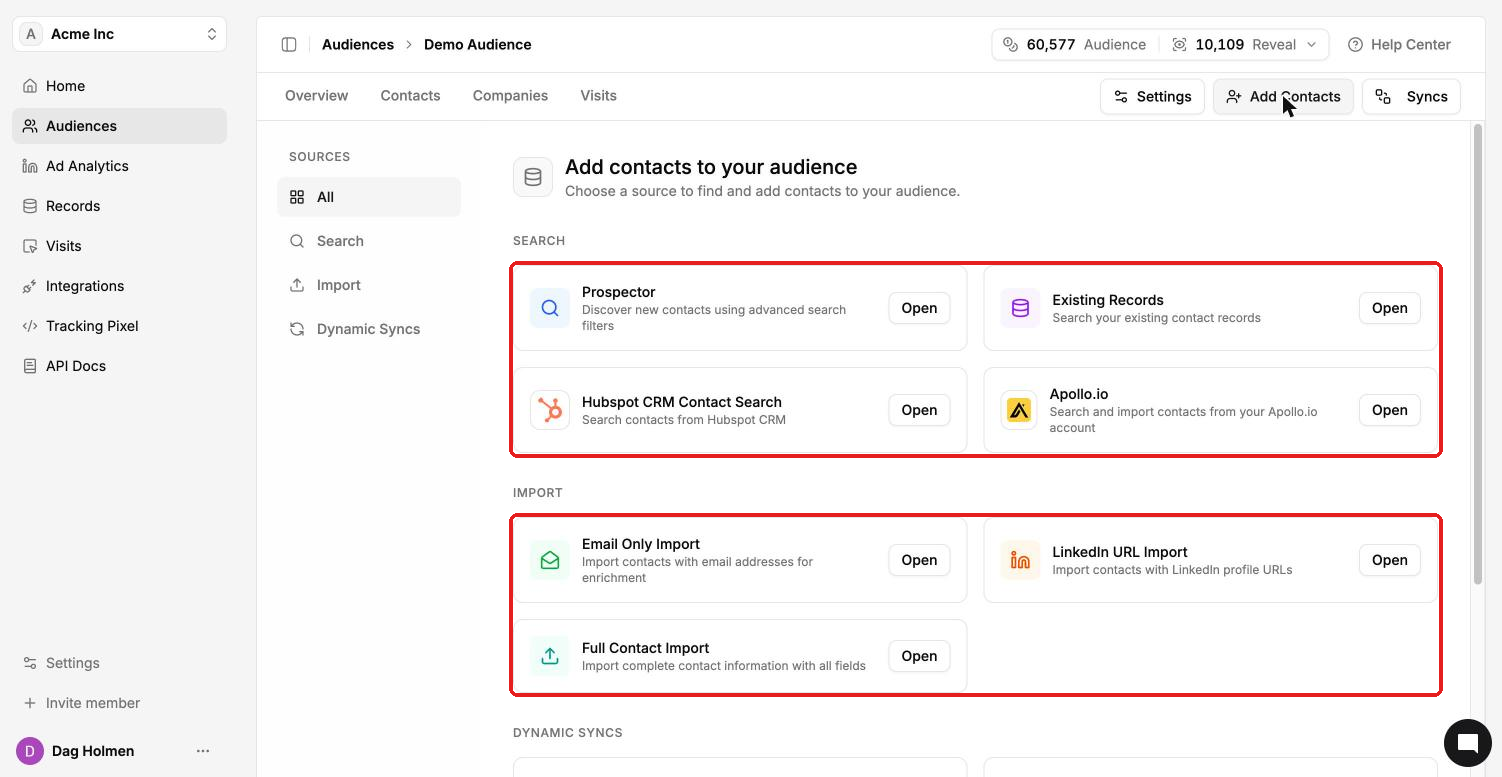Click the audience Settings button
This screenshot has width=1502, height=777.
click(x=1152, y=97)
